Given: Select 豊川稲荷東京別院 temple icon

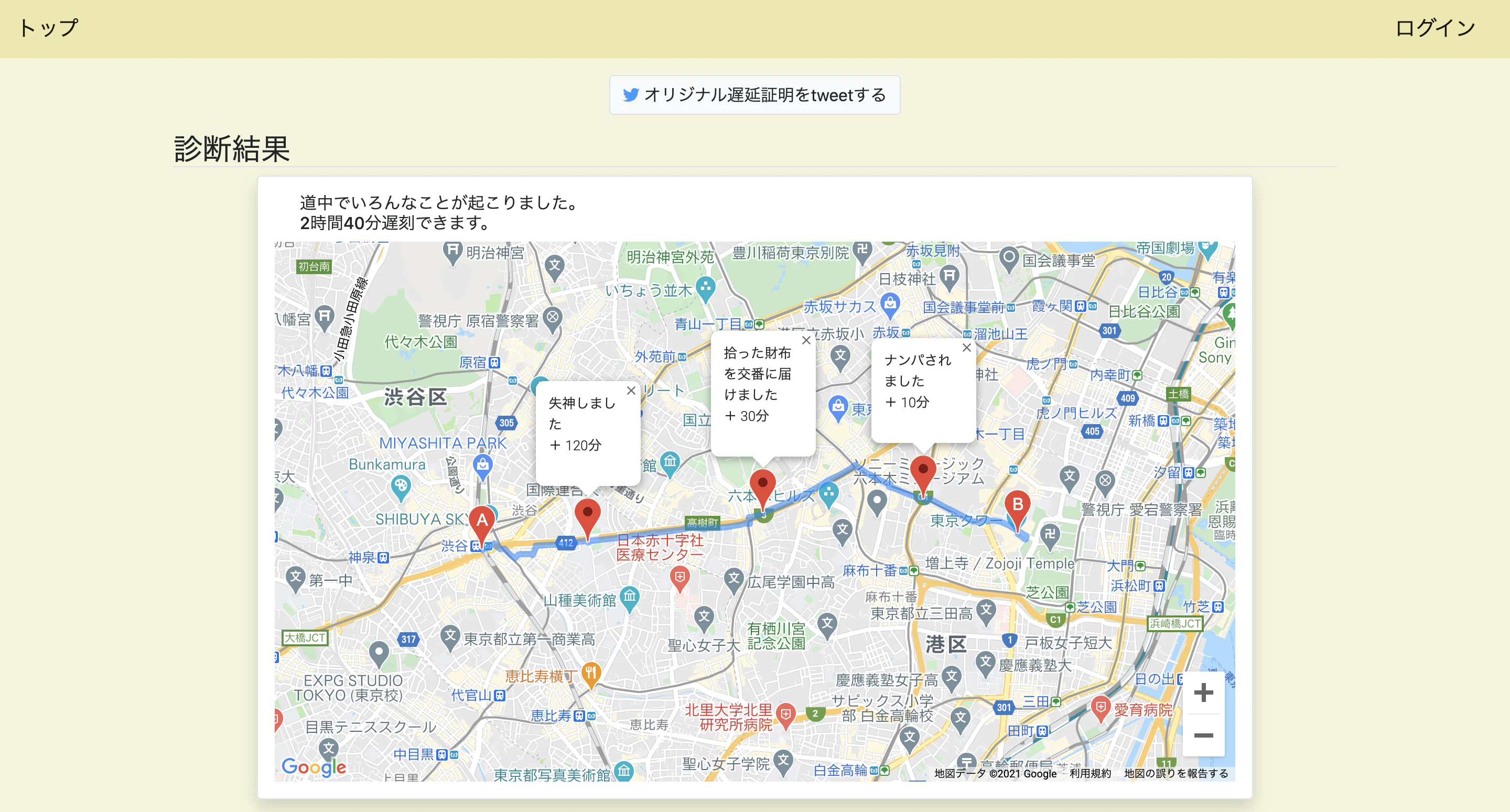Looking at the screenshot, I should [x=862, y=252].
